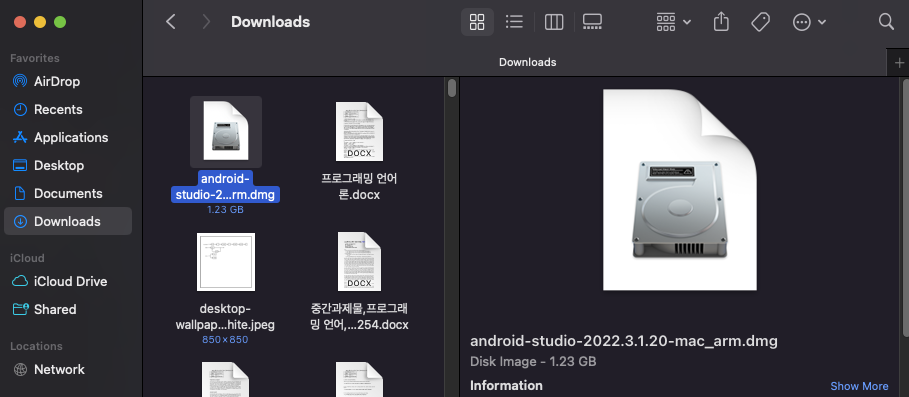Screen dimensions: 909x397
Task: Click the green zoom window button
Action: 60,22
